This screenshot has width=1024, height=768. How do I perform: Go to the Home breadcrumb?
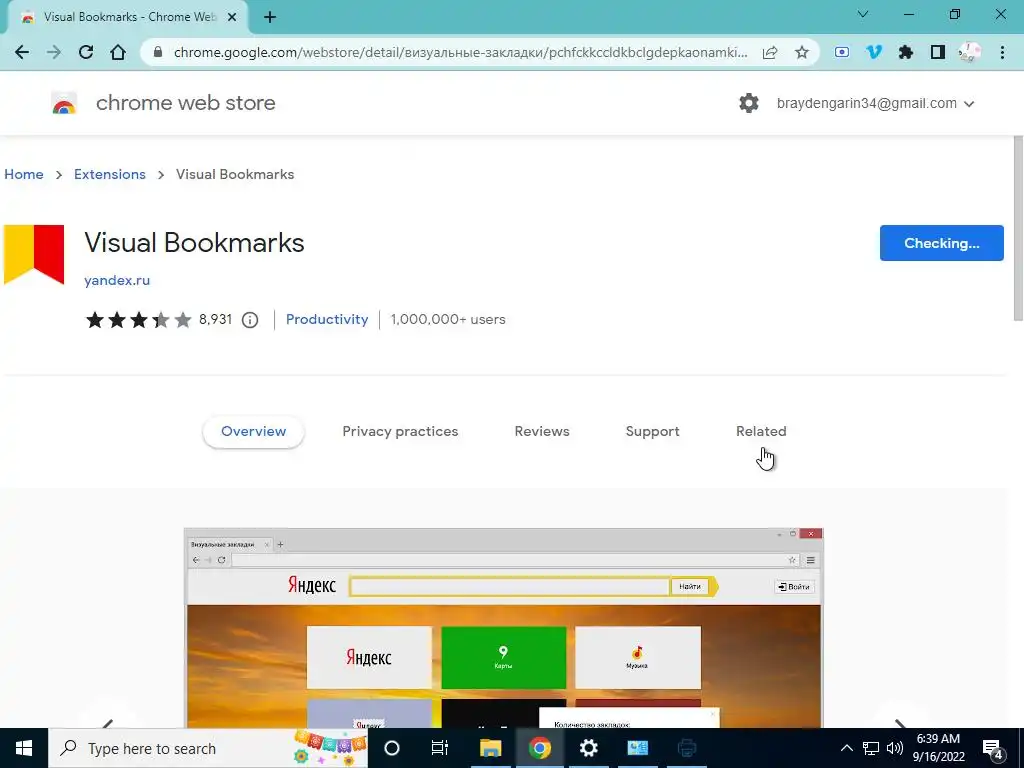click(24, 174)
